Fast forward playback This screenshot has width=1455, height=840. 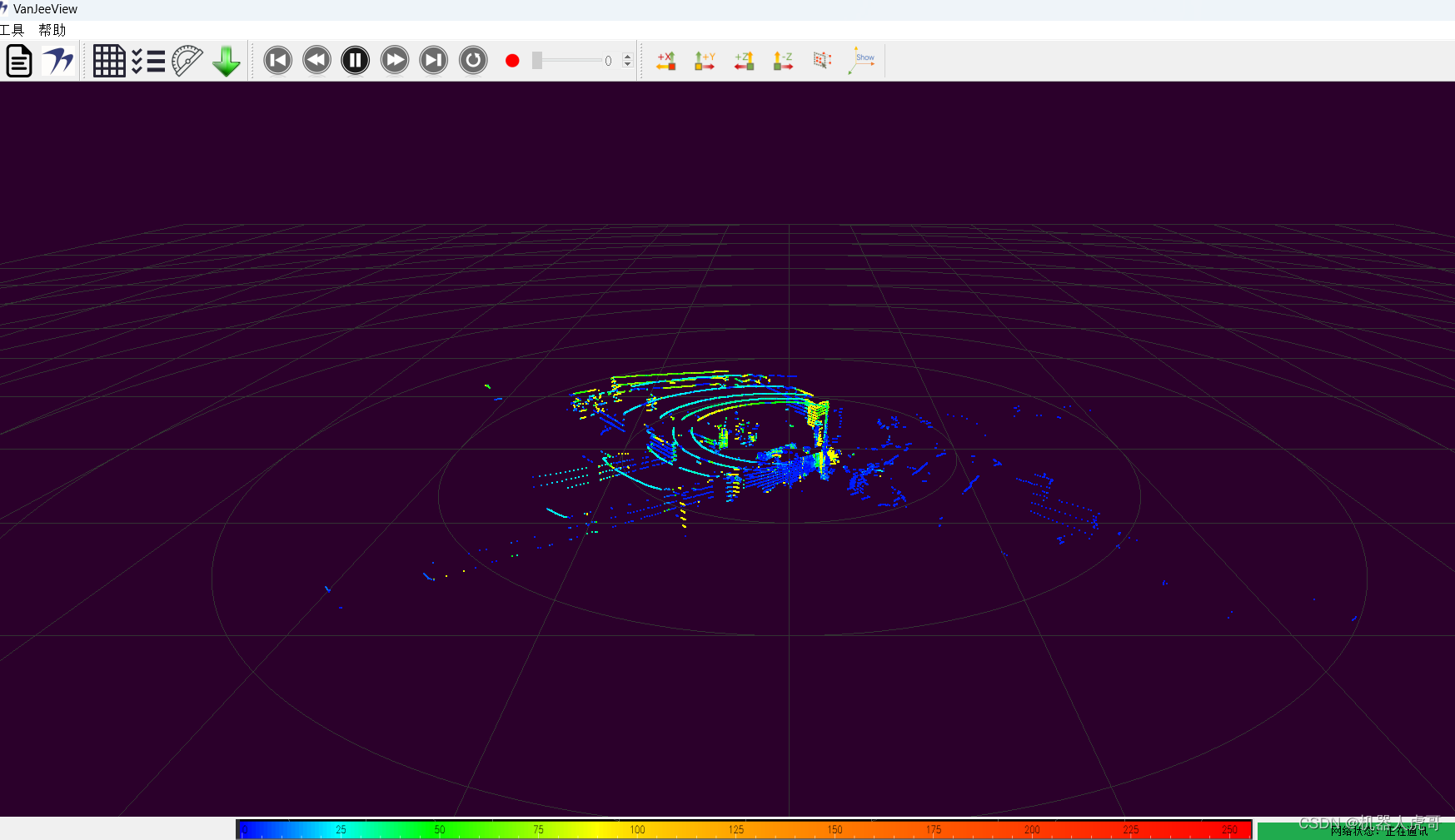pyautogui.click(x=395, y=60)
